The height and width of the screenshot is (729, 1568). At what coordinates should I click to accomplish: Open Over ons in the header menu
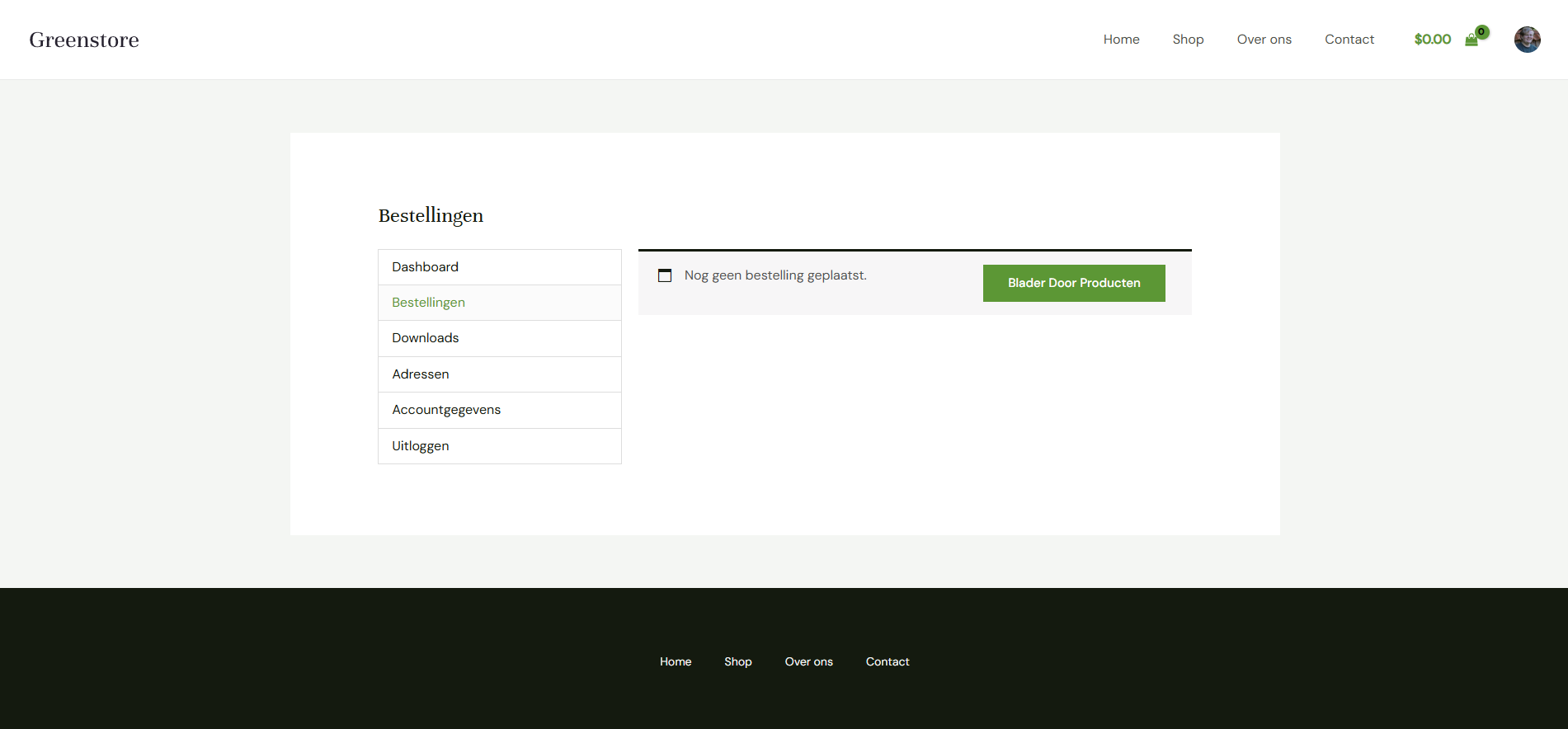(1264, 40)
